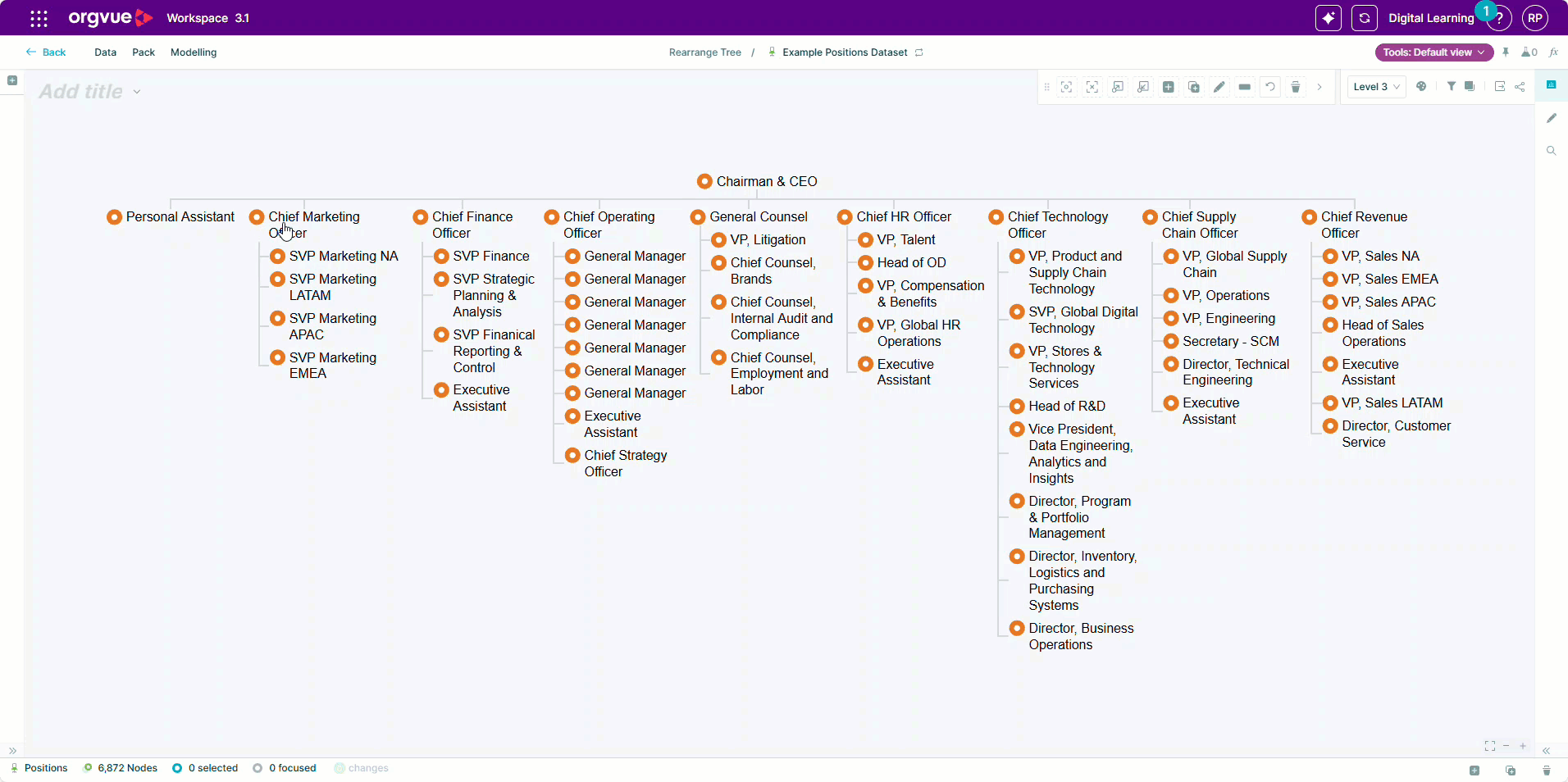The width and height of the screenshot is (1568, 782).
Task: Open the color palette styling icon
Action: point(1421,86)
